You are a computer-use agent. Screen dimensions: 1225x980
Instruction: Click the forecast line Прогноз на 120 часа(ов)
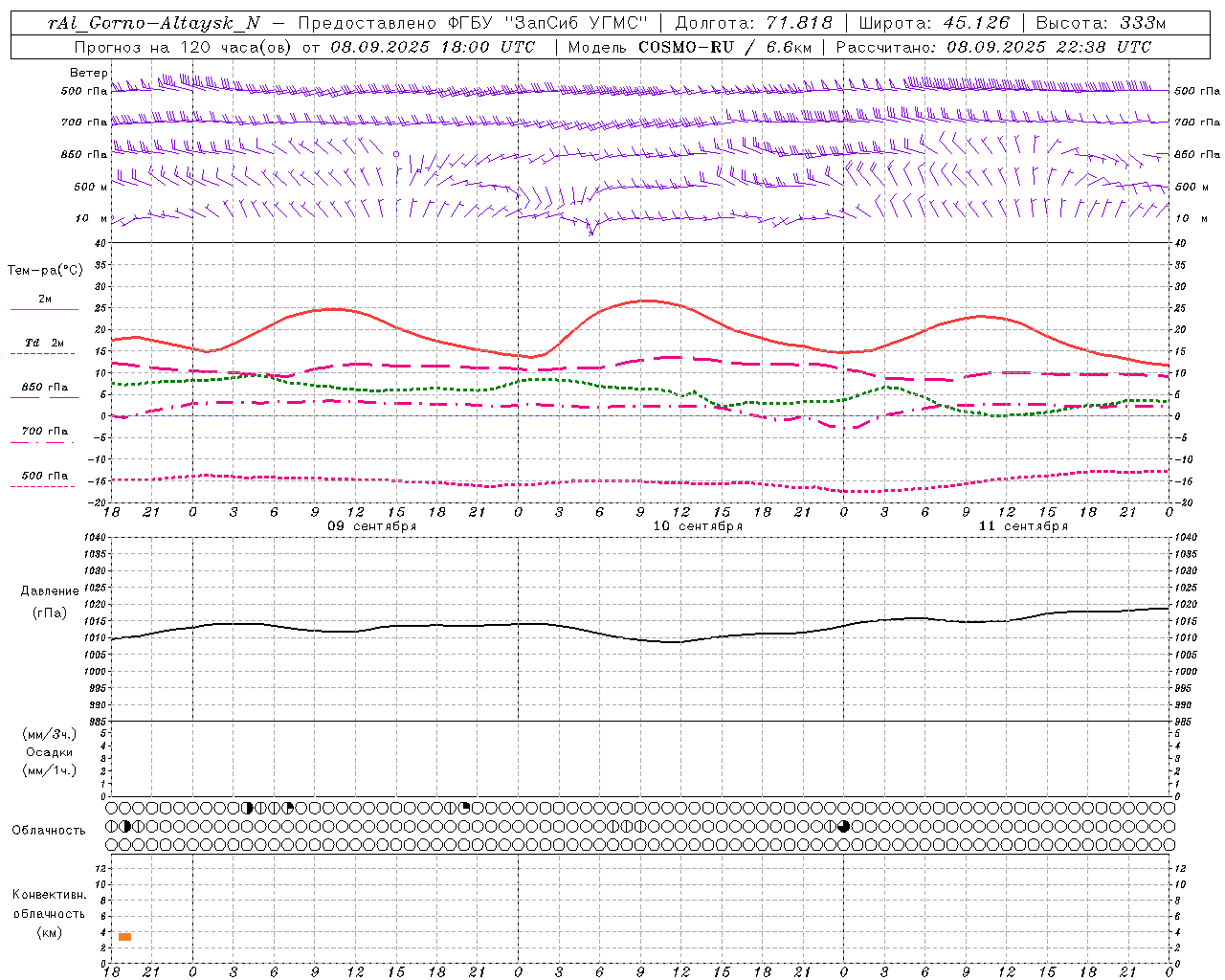click(x=182, y=47)
